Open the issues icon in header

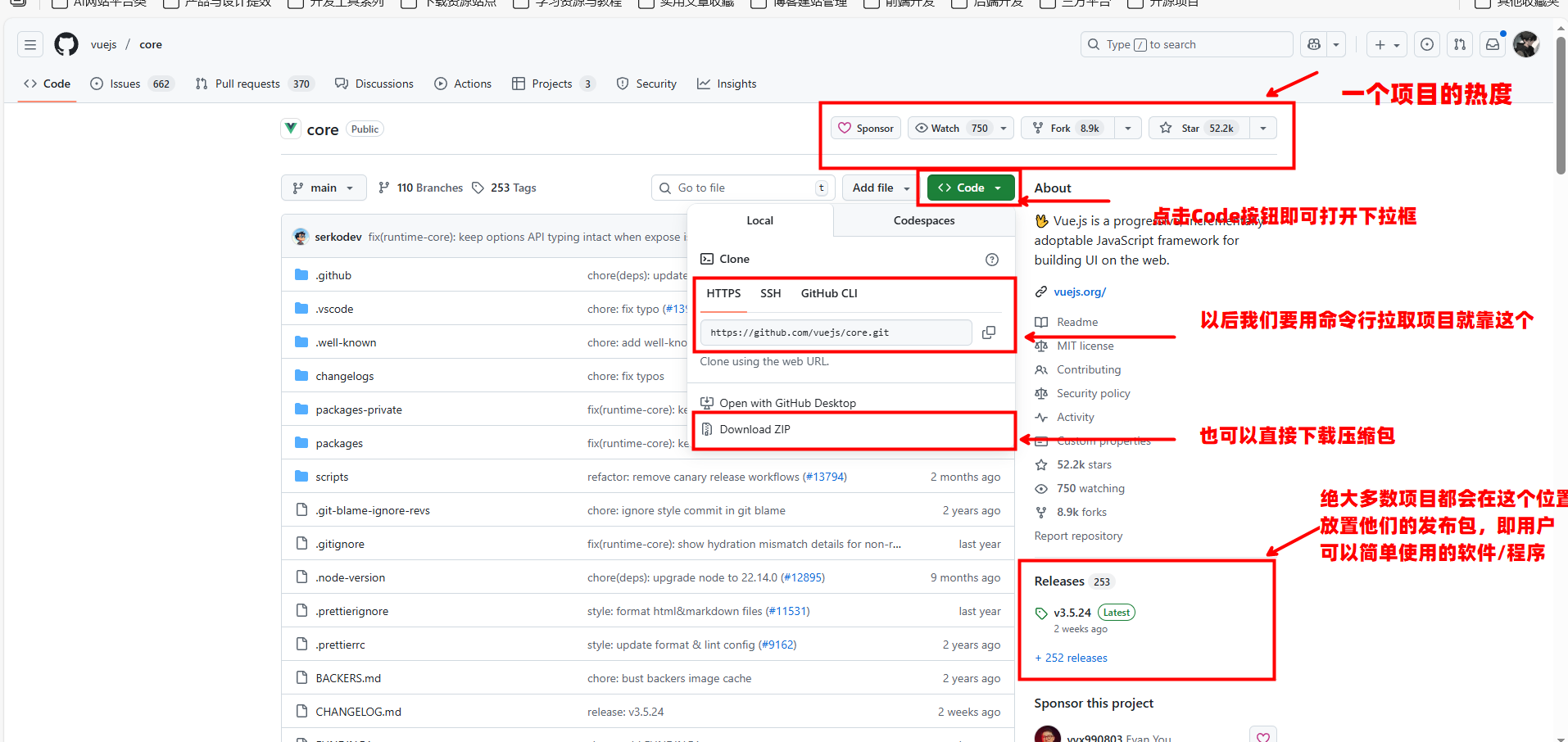click(1427, 44)
